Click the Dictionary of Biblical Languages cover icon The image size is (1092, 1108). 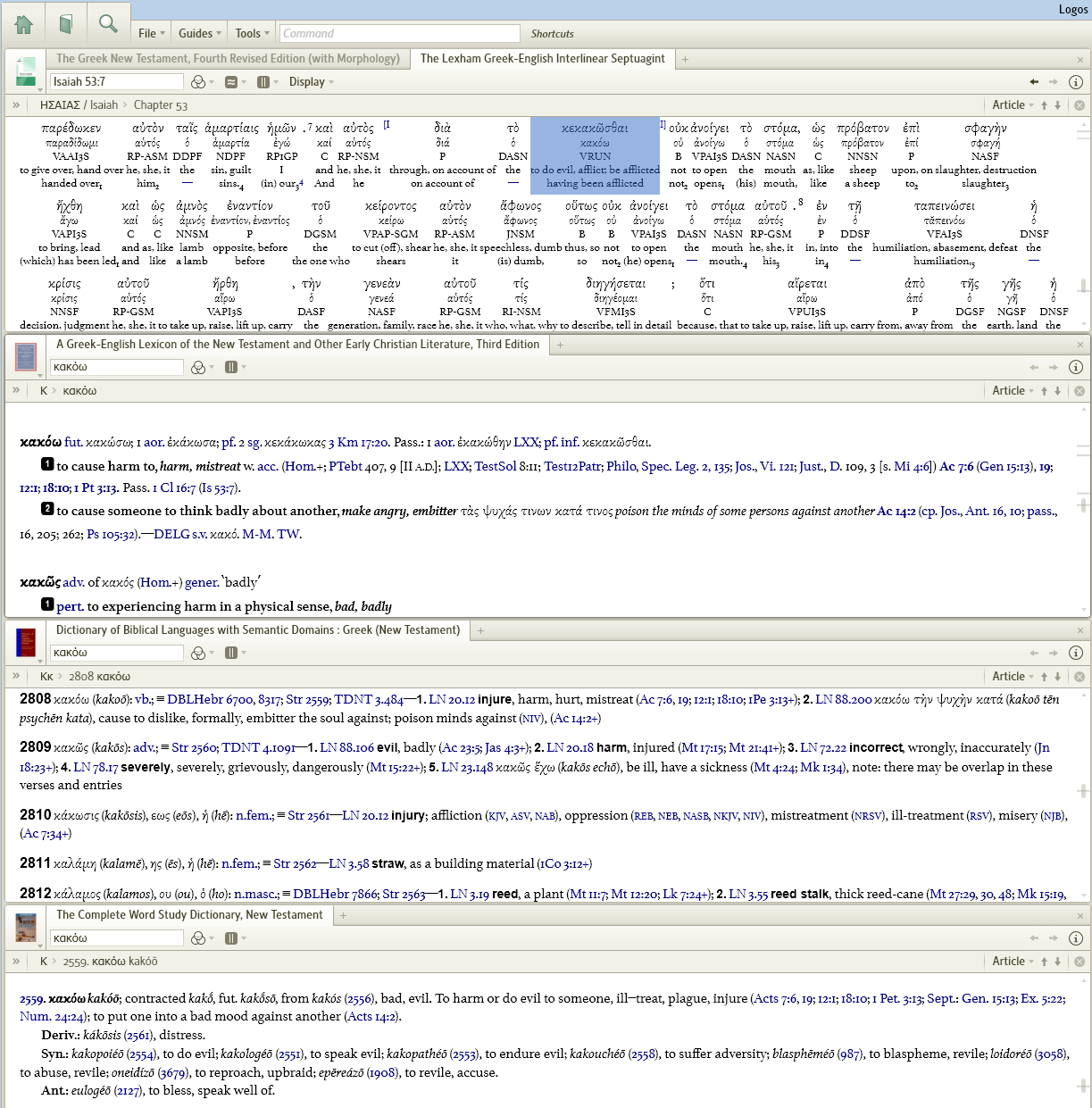click(x=26, y=643)
